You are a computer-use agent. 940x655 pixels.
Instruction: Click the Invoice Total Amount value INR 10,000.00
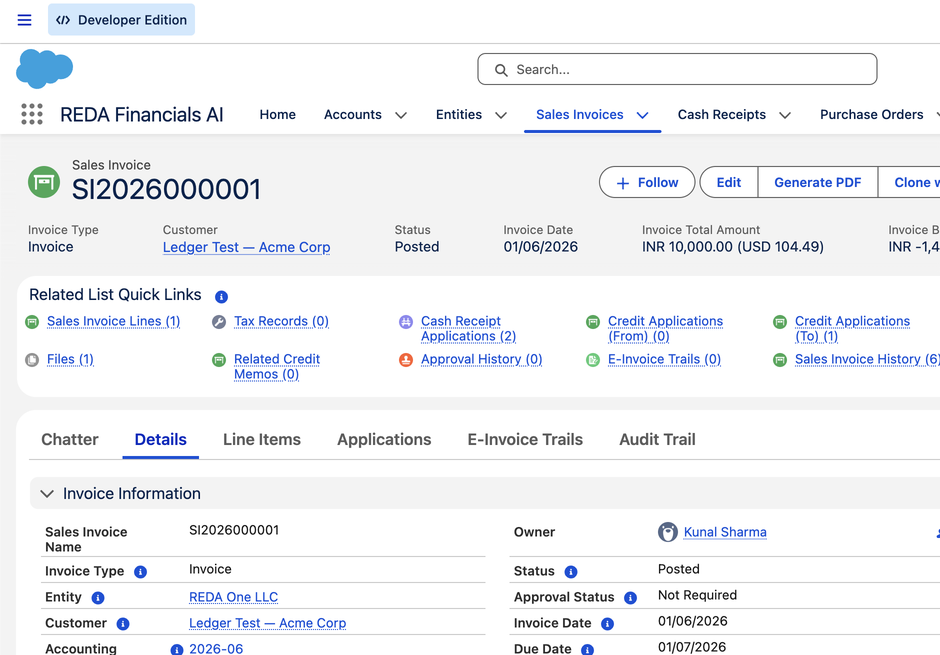[733, 247]
